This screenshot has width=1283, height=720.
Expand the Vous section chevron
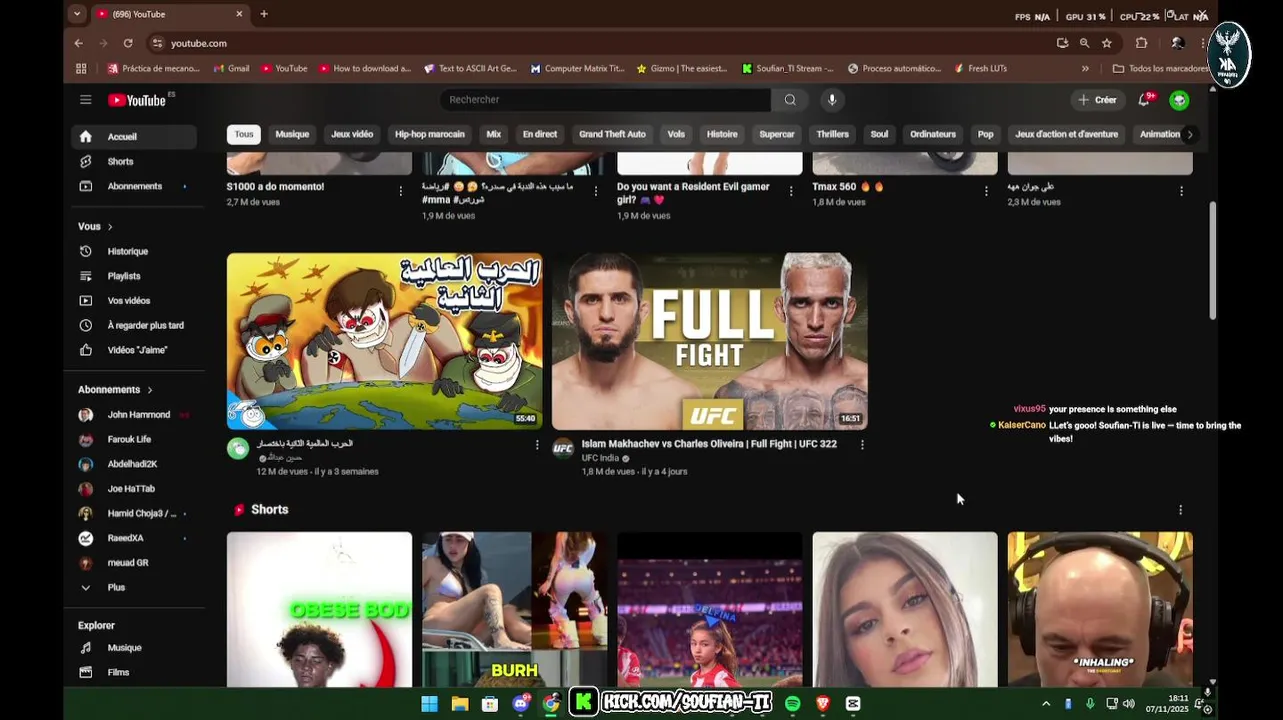[x=110, y=227]
